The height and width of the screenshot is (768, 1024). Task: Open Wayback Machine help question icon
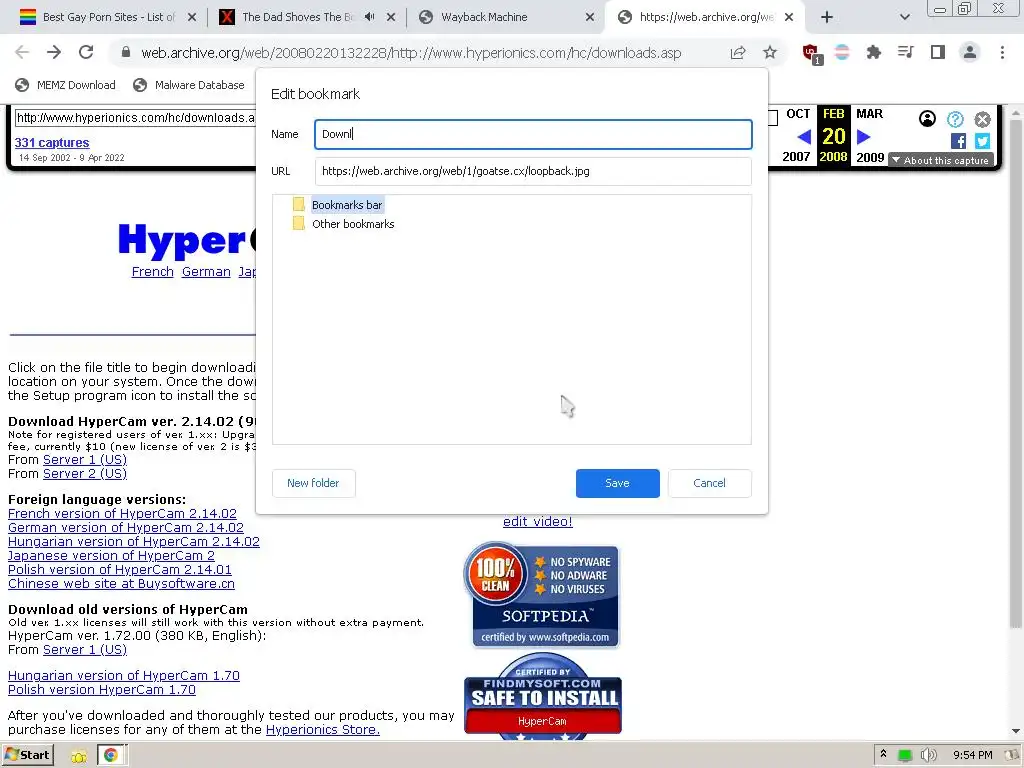coord(955,119)
